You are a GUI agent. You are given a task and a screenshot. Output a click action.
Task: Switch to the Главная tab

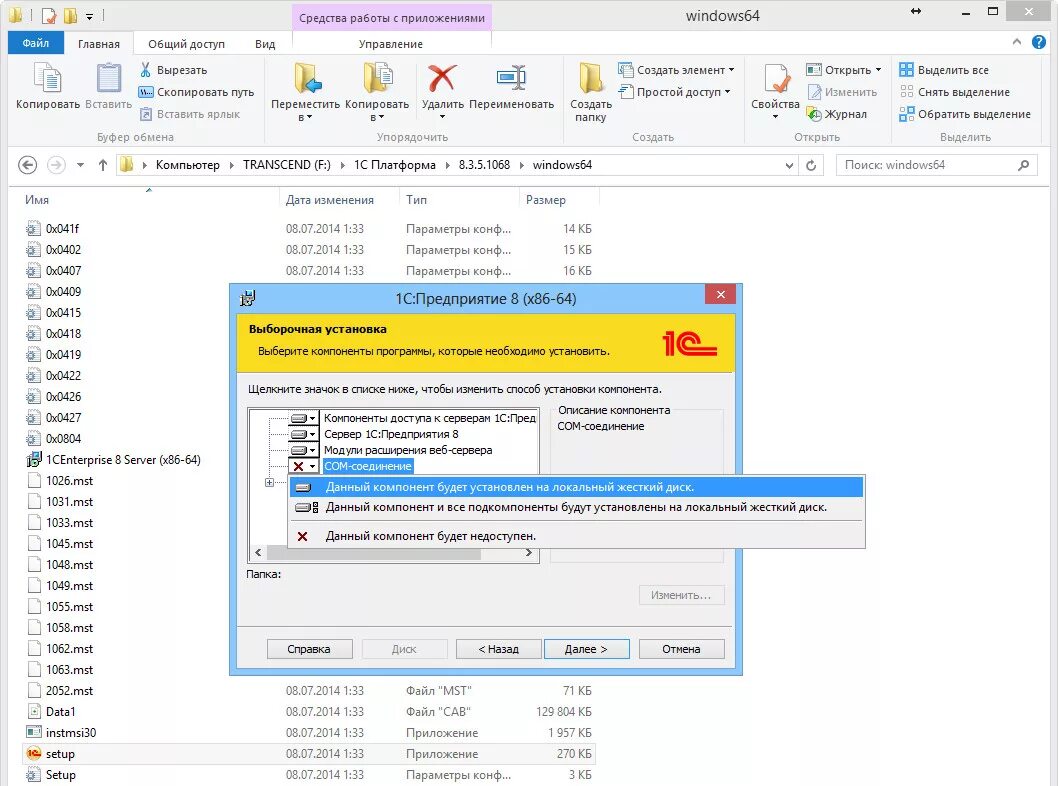(99, 44)
